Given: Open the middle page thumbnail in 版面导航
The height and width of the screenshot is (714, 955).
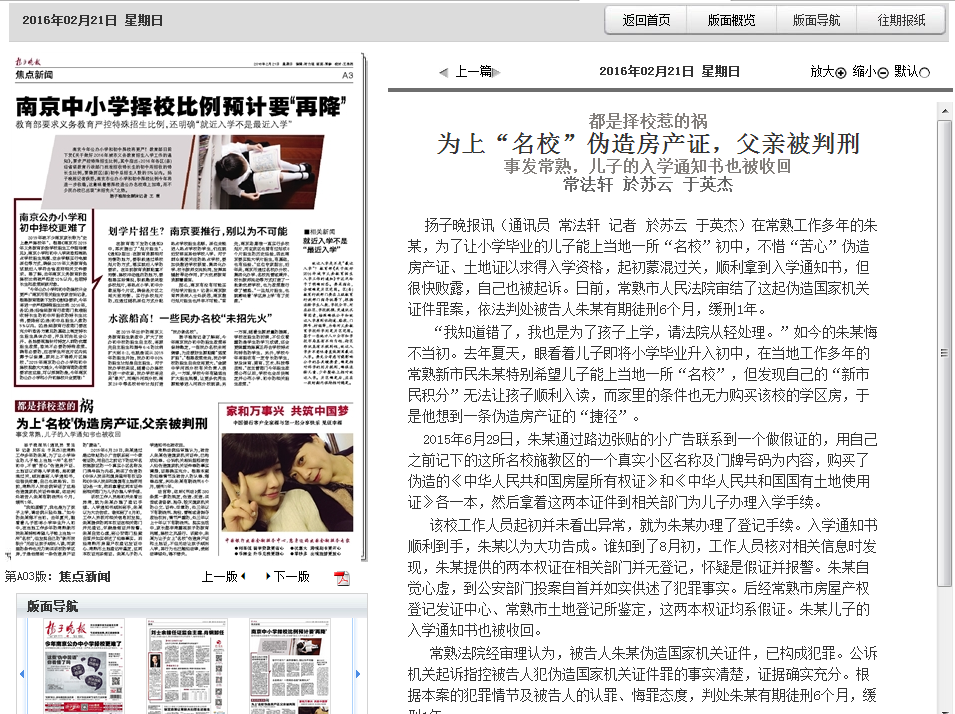Looking at the screenshot, I should point(187,666).
